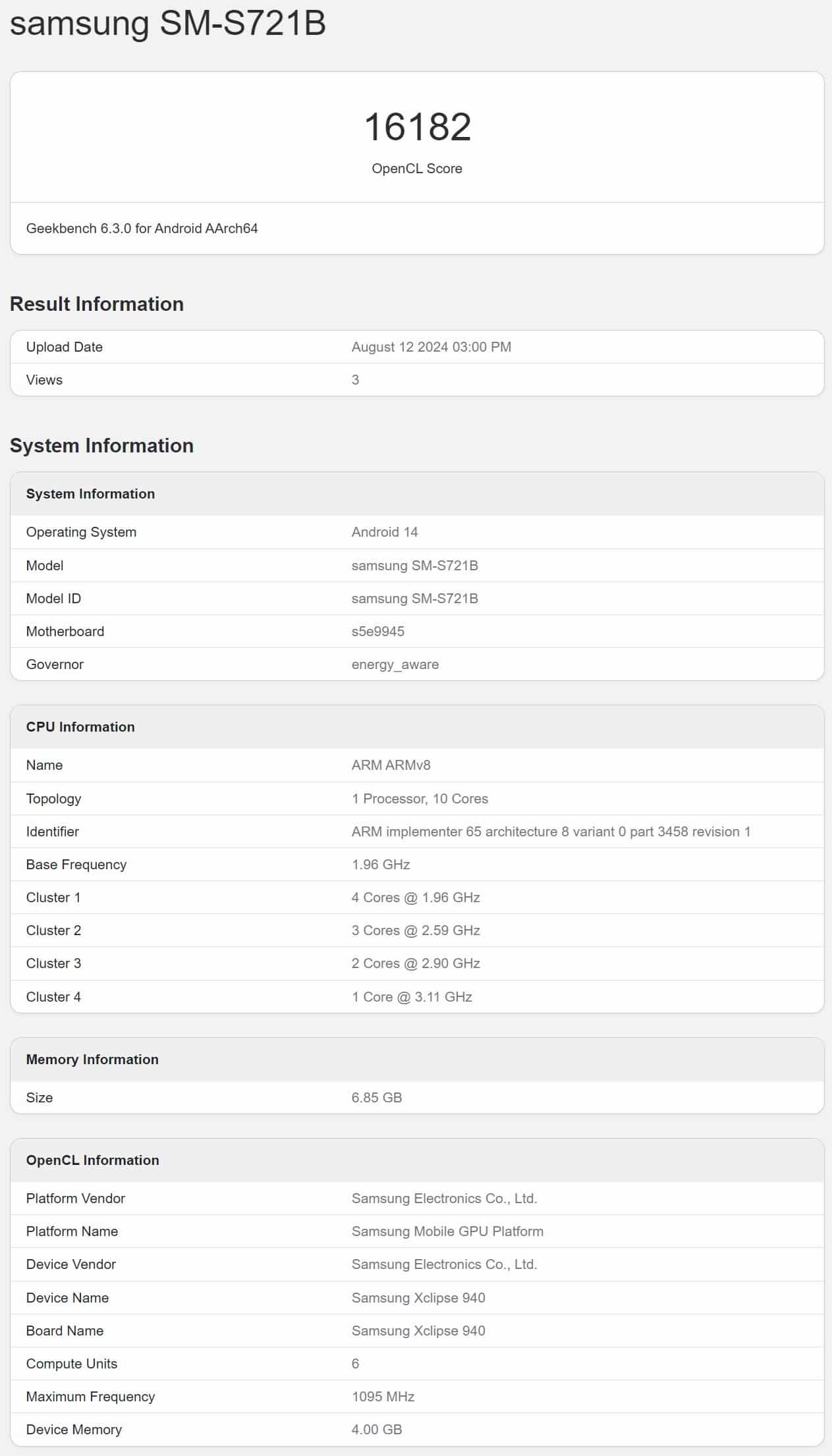This screenshot has height=1456, width=832.
Task: Select the 16182 OpenCL score number
Action: (417, 126)
